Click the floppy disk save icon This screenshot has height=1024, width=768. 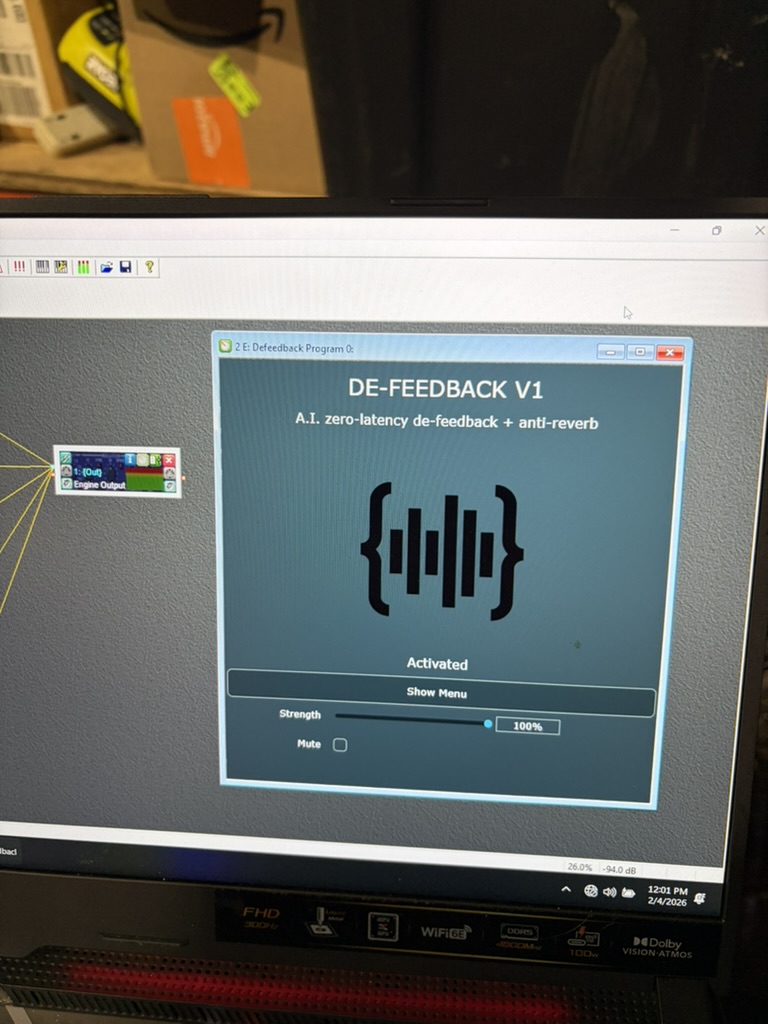125,266
